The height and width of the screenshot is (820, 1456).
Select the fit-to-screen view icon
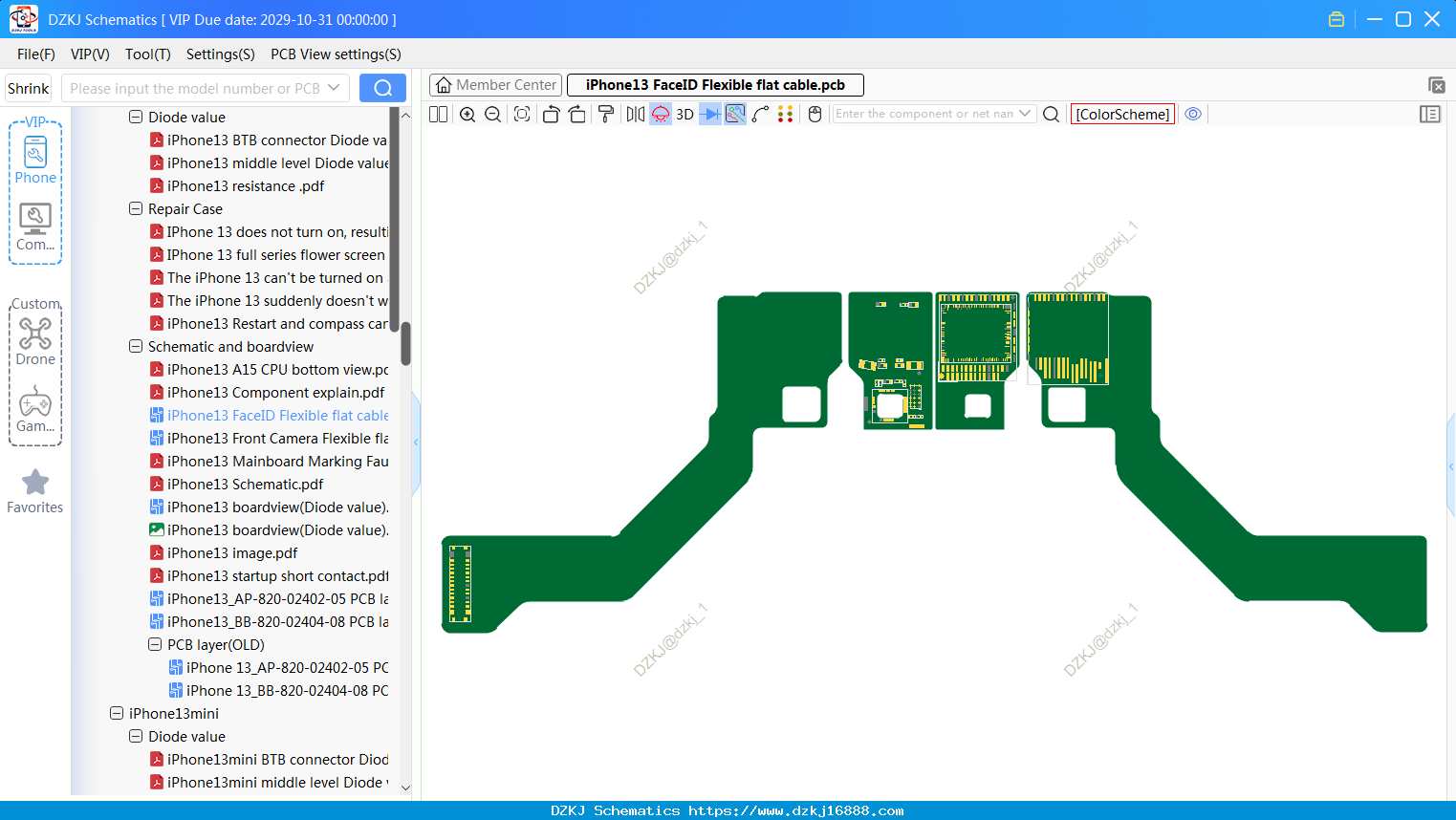pos(522,115)
